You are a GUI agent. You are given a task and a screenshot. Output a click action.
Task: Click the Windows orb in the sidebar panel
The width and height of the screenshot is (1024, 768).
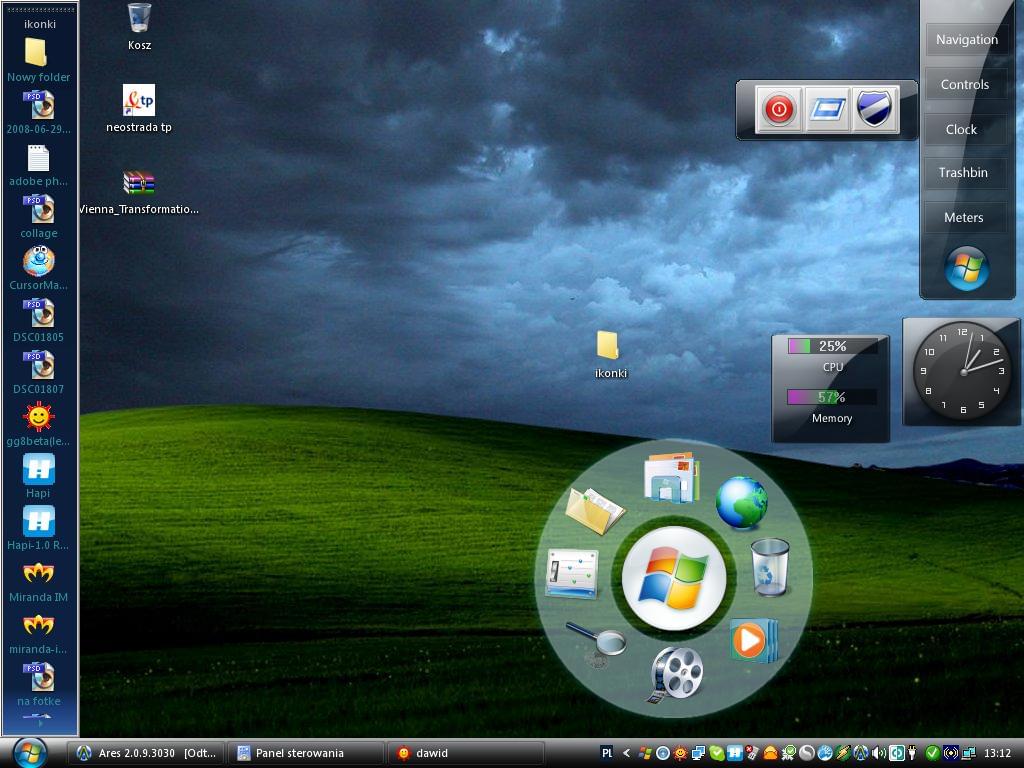point(967,268)
